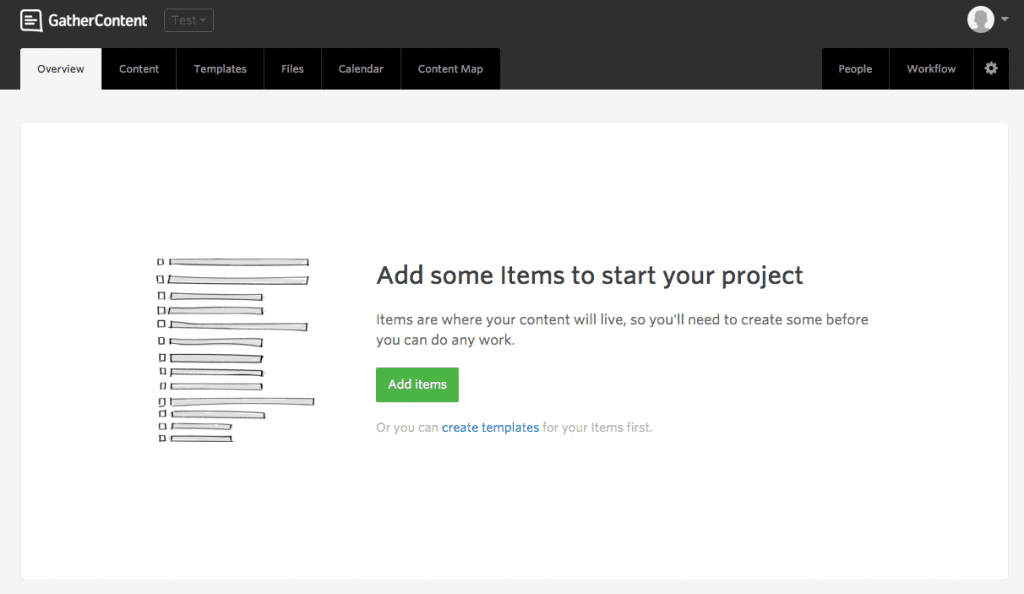This screenshot has height=594, width=1024.
Task: Open the settings gear icon
Action: coord(991,69)
